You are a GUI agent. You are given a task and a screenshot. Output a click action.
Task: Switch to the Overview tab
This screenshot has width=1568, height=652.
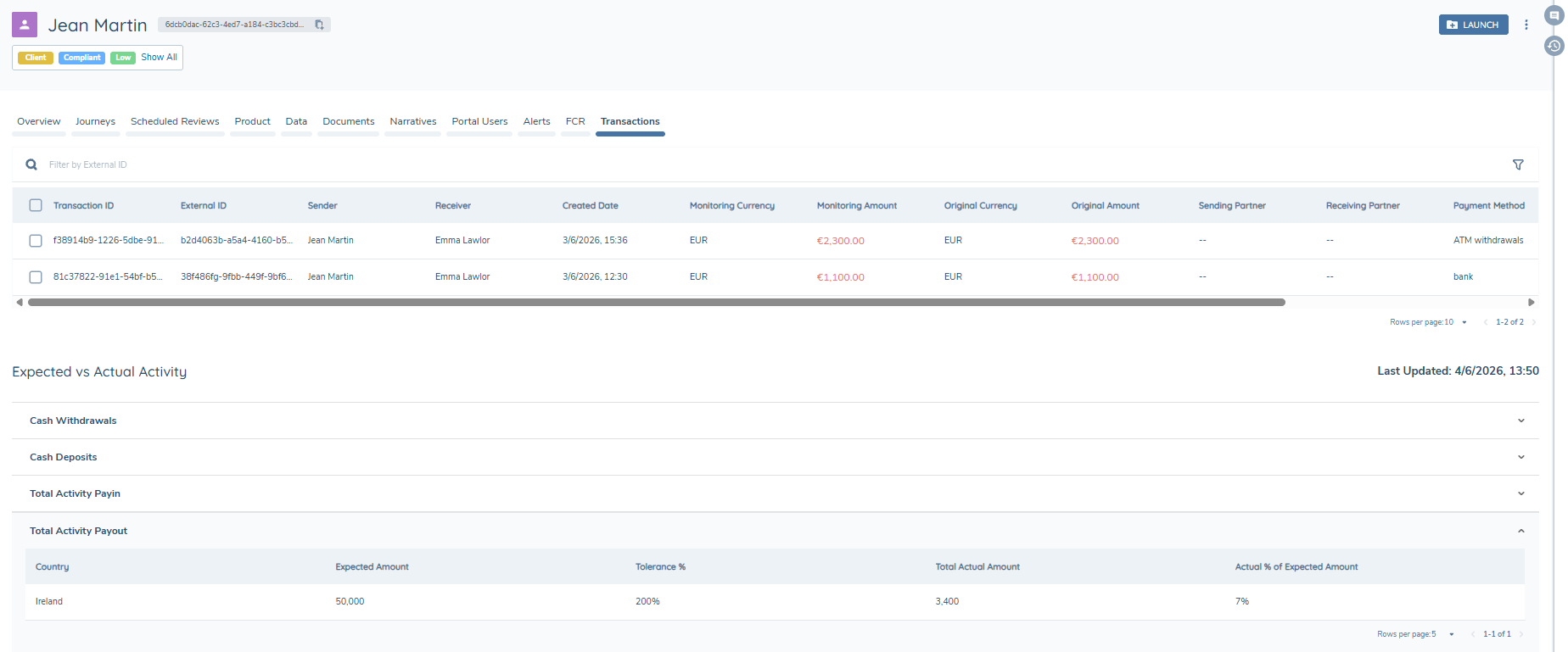coord(39,121)
